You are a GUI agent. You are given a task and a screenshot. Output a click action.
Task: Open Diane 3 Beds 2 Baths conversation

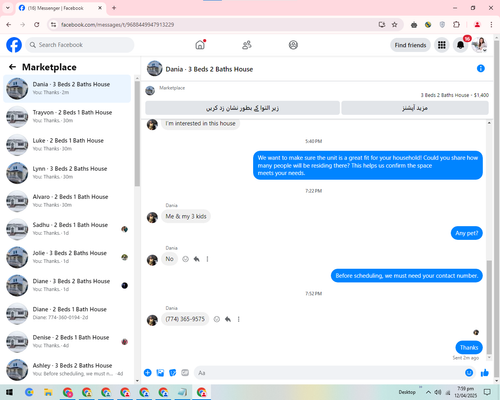[67, 285]
